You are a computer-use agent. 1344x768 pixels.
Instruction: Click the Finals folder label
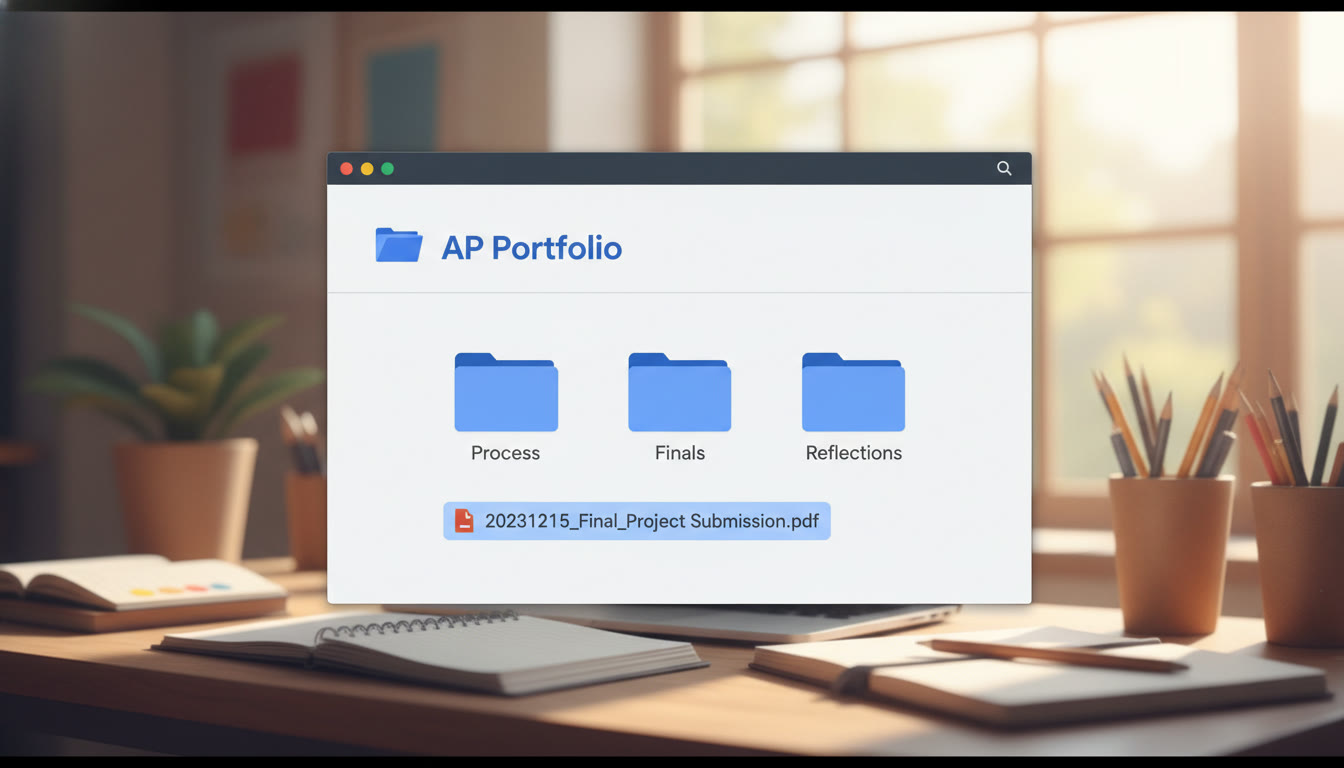pos(679,453)
